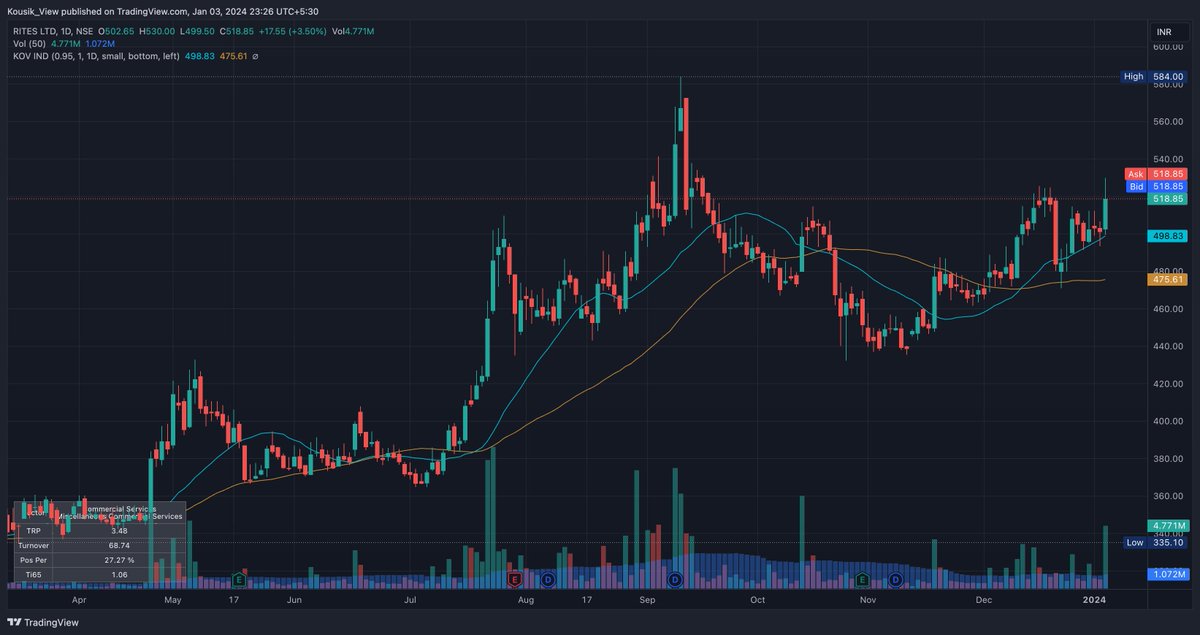
Task: Click the Jun label on time axis
Action: point(294,600)
